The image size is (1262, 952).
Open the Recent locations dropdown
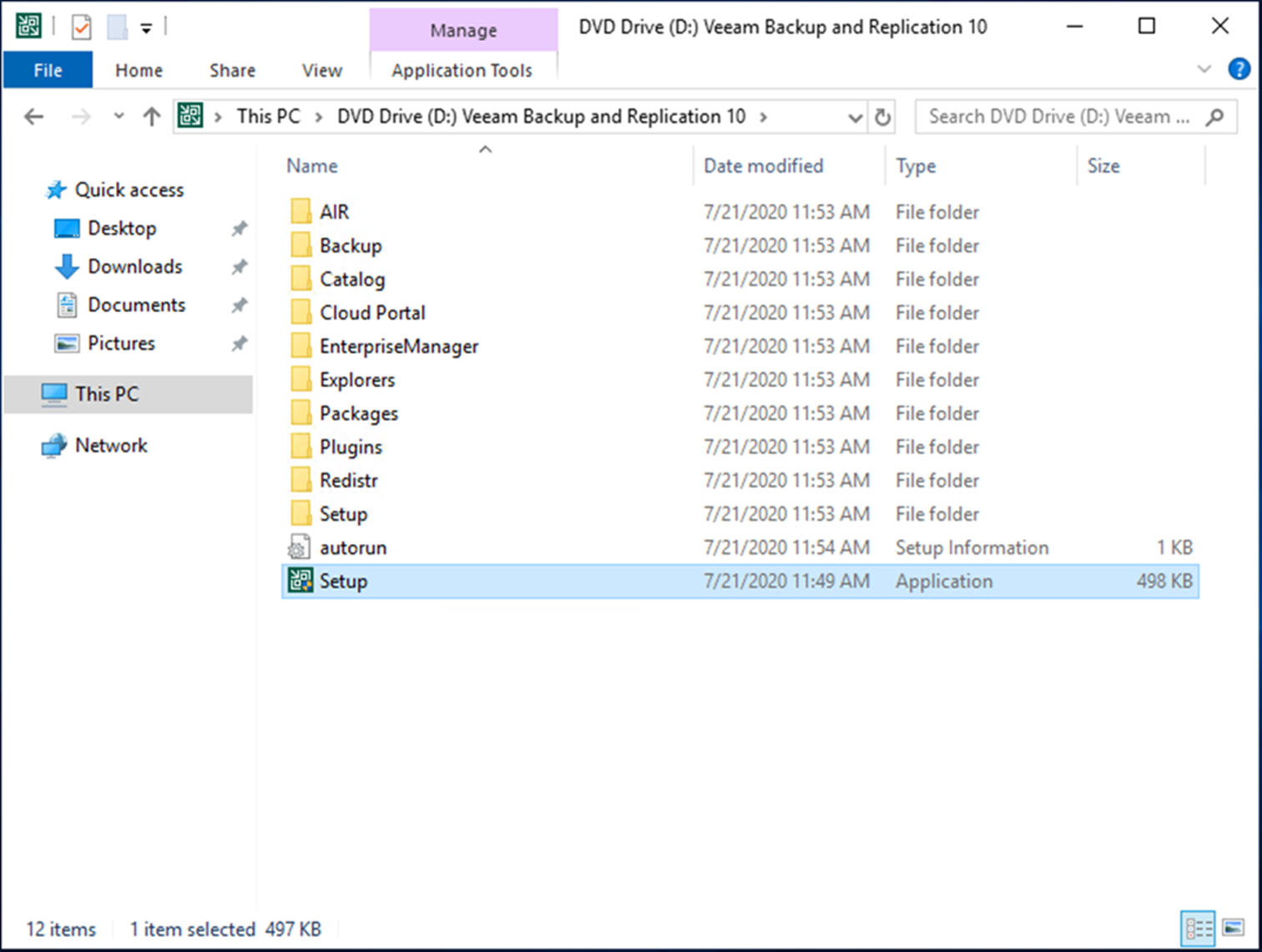pyautogui.click(x=119, y=117)
